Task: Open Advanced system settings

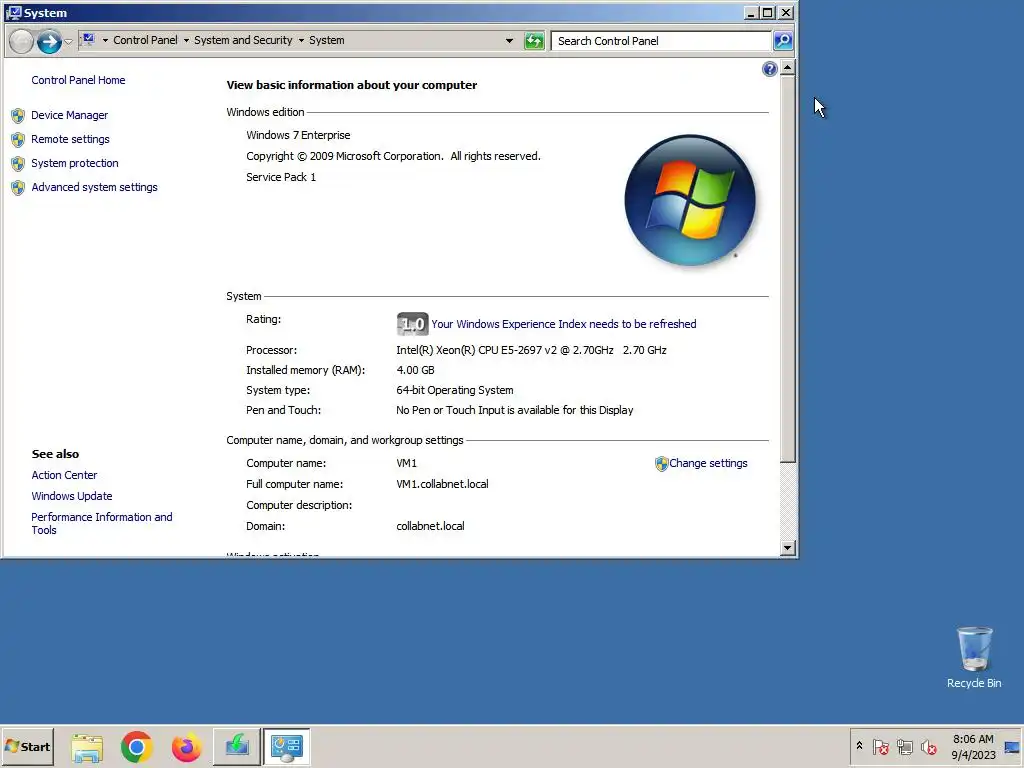Action: (94, 187)
